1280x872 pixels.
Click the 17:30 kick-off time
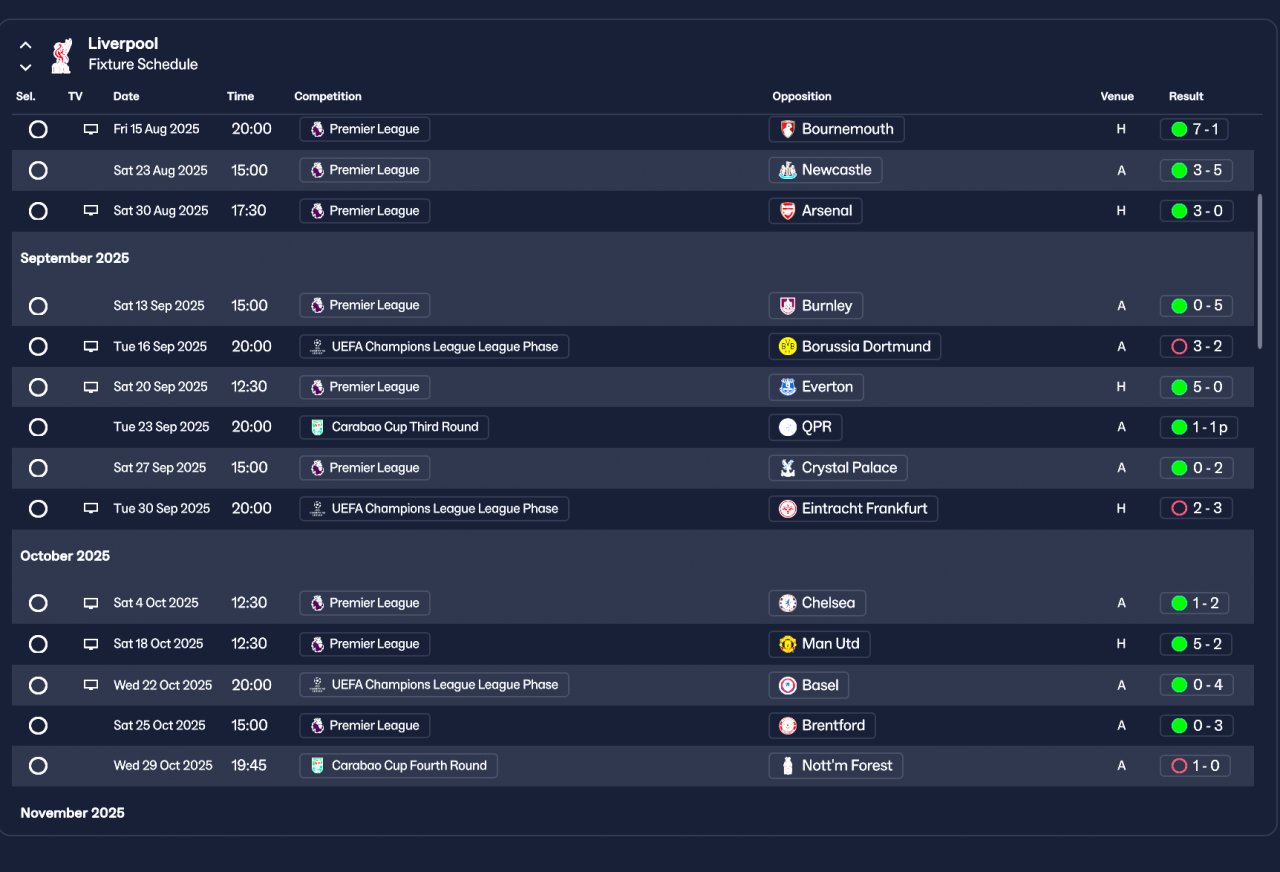point(249,211)
